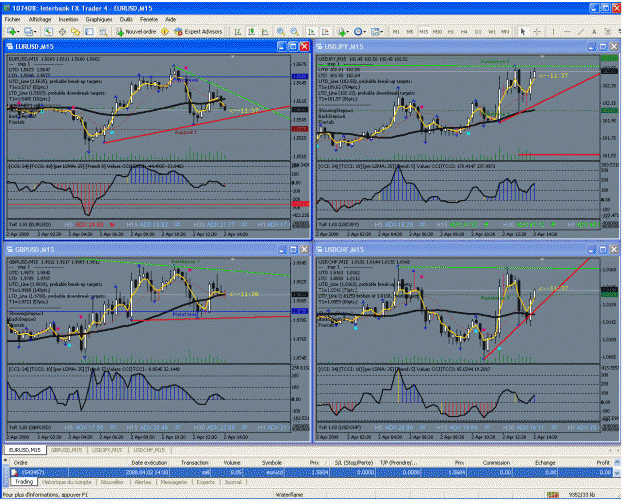625x501 pixels.
Task: Open the Experts terminal tab
Action: click(x=205, y=482)
